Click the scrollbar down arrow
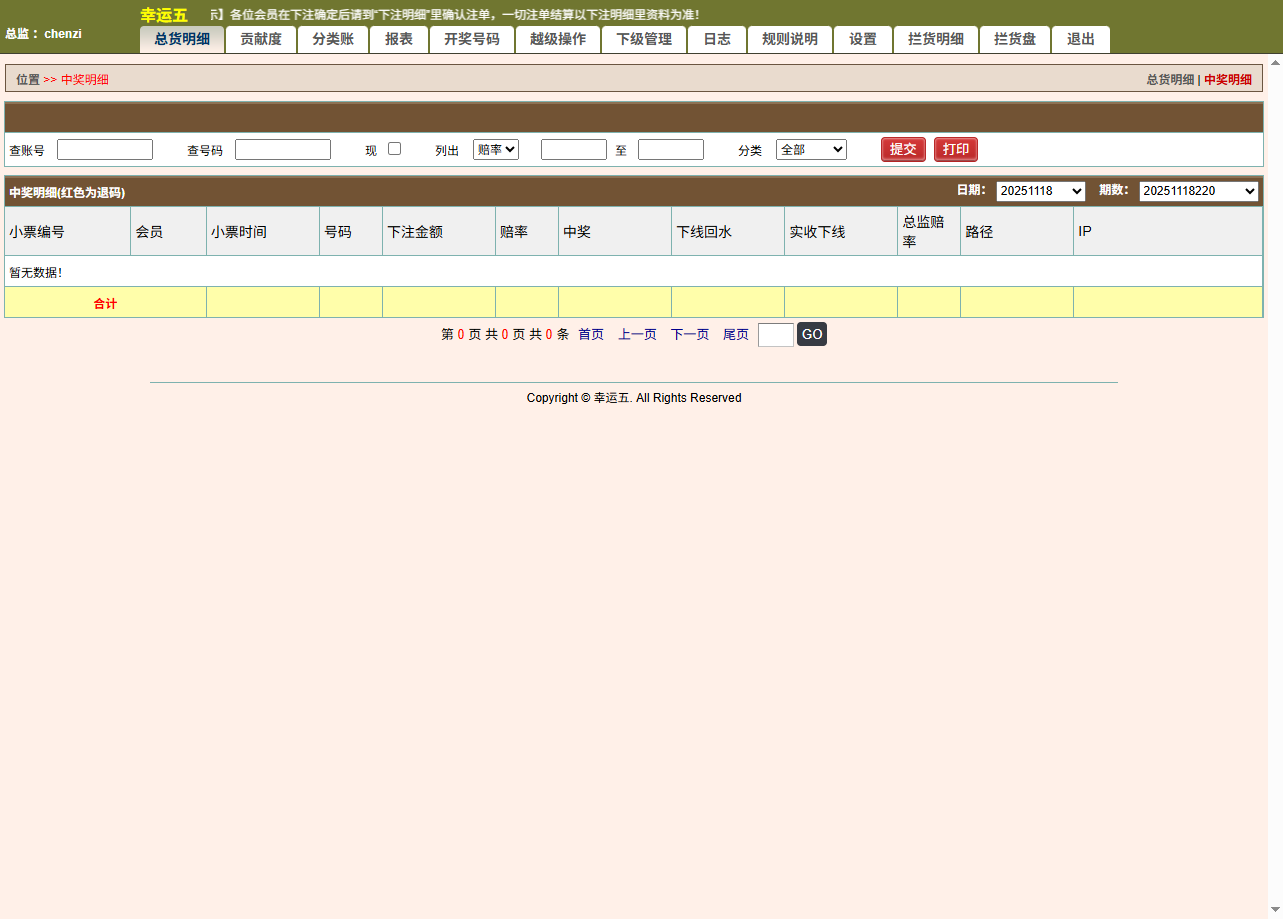This screenshot has width=1283, height=919. (x=1275, y=910)
